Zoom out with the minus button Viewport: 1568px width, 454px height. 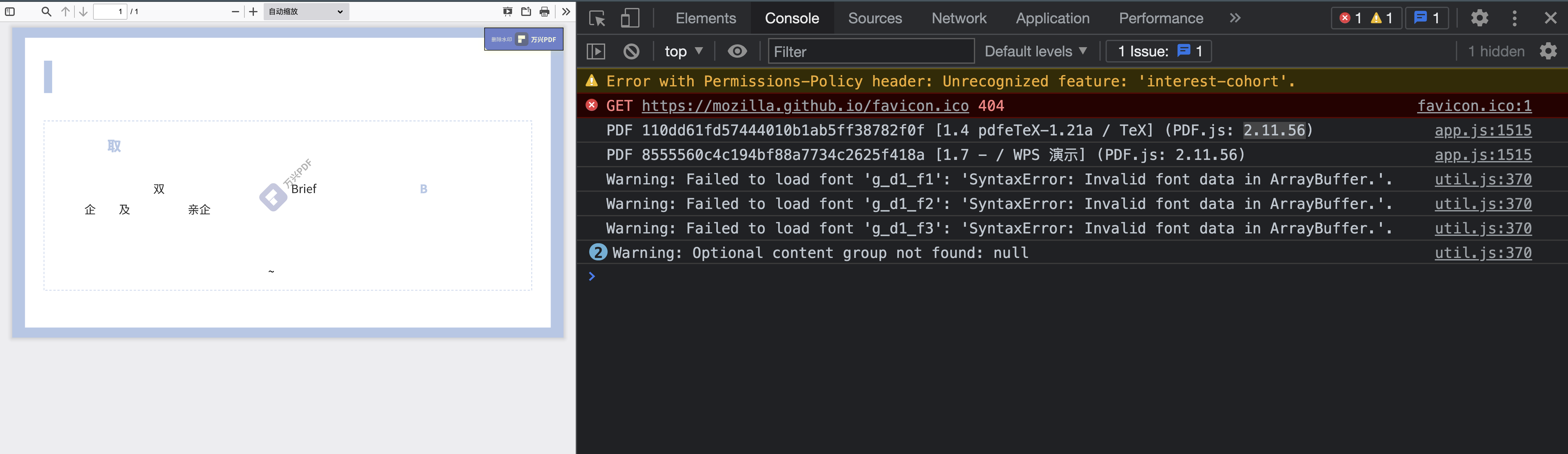click(x=236, y=12)
